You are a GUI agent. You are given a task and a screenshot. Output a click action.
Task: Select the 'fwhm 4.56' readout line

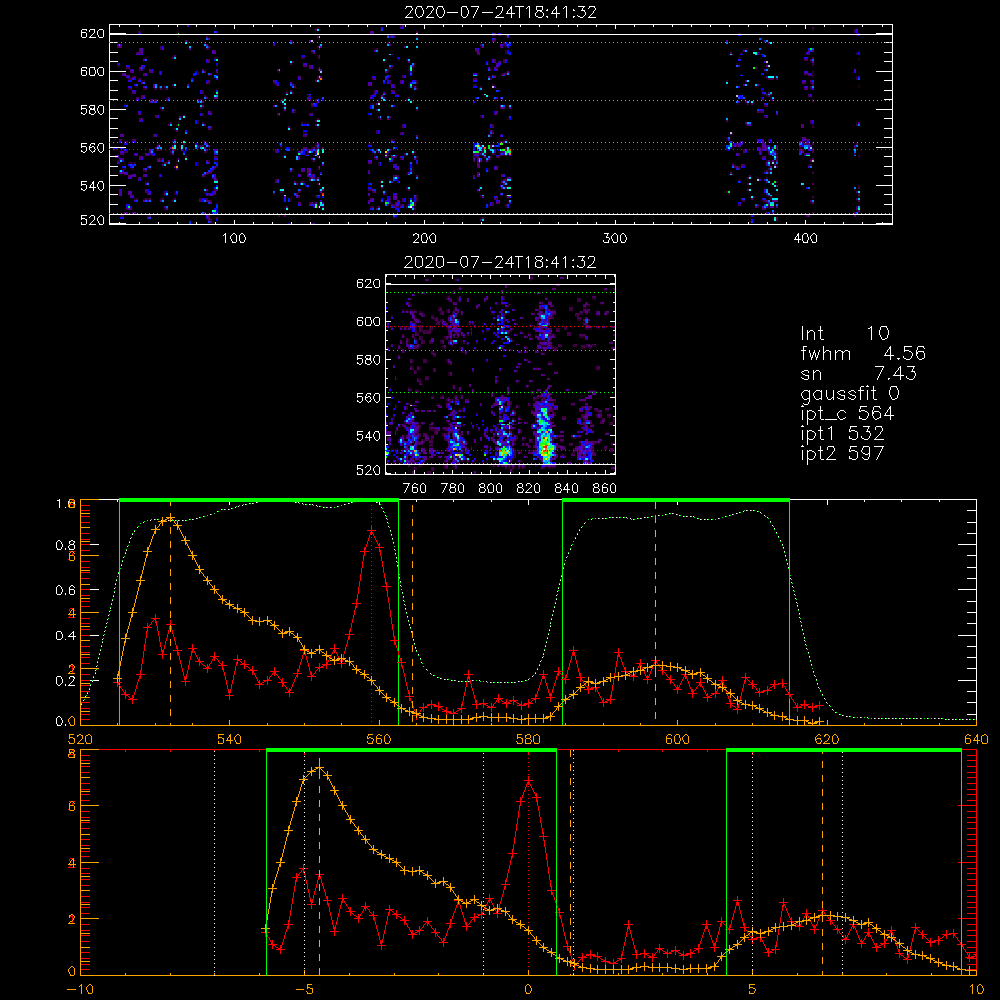pyautogui.click(x=863, y=353)
